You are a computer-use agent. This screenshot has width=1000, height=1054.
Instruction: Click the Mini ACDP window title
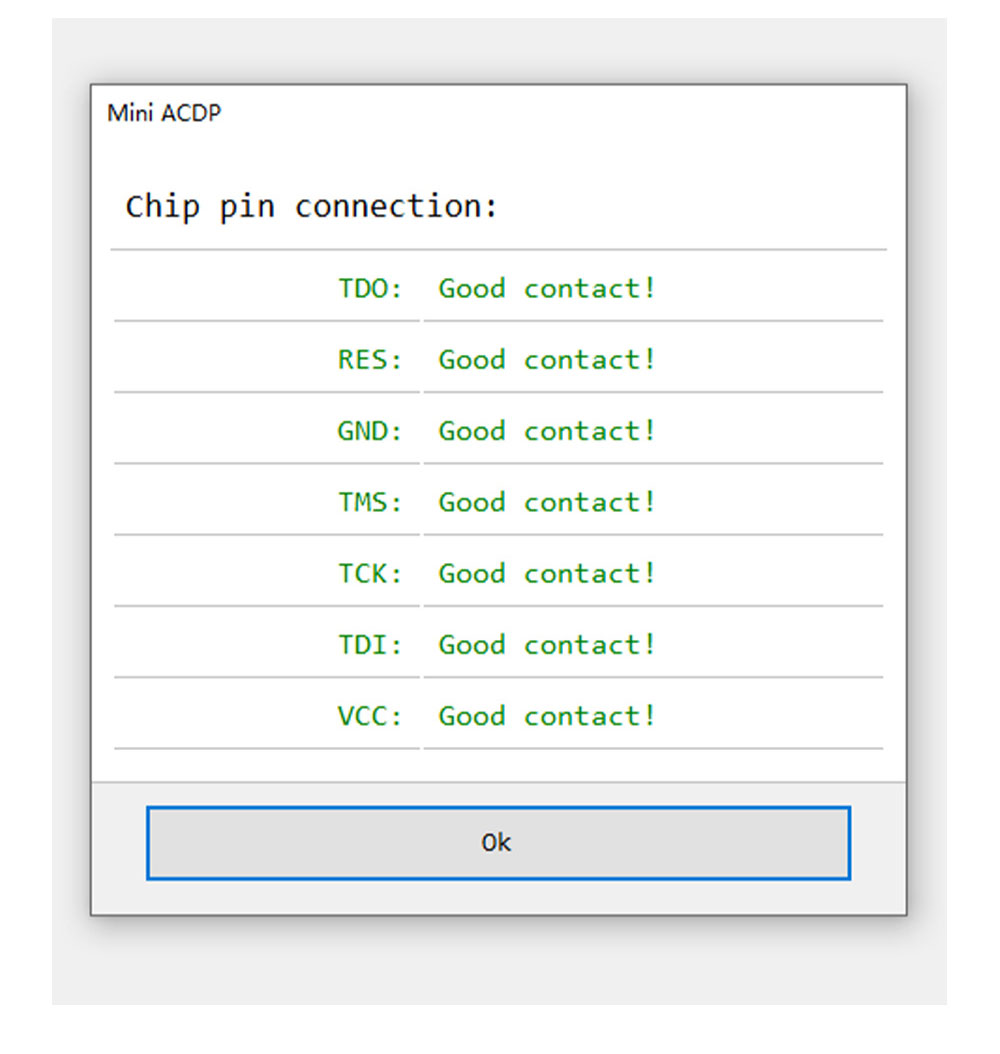point(164,113)
